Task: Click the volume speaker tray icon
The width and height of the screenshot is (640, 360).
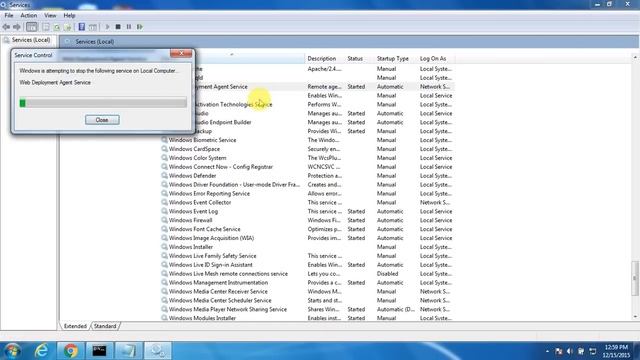Action: pyautogui.click(x=570, y=351)
